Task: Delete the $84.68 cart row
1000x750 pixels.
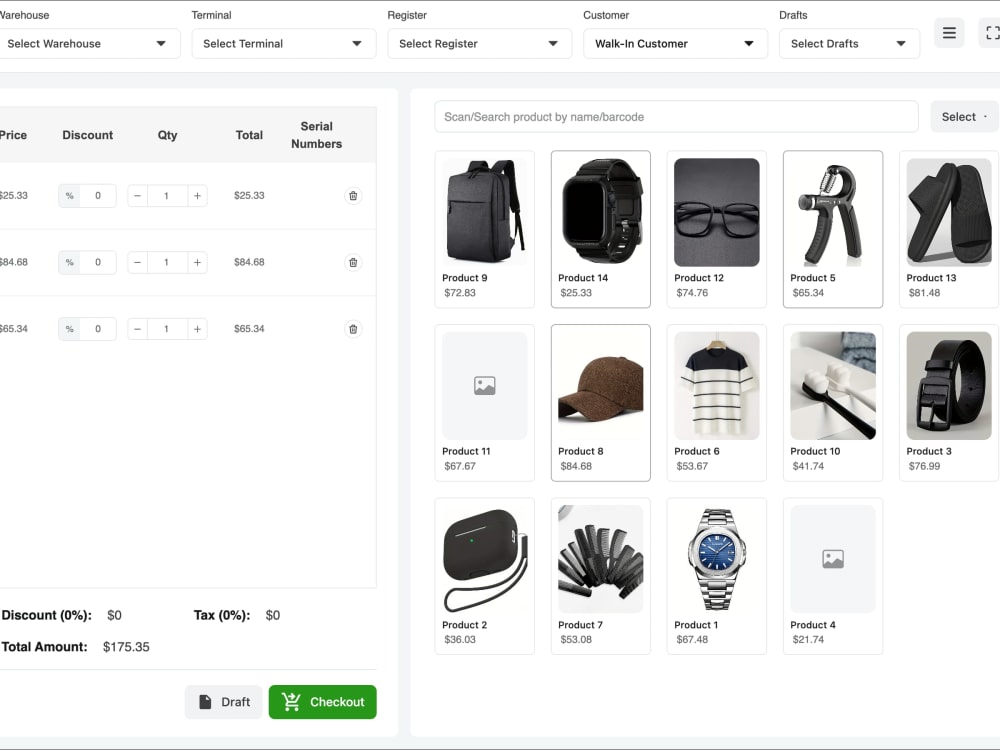Action: click(x=353, y=262)
